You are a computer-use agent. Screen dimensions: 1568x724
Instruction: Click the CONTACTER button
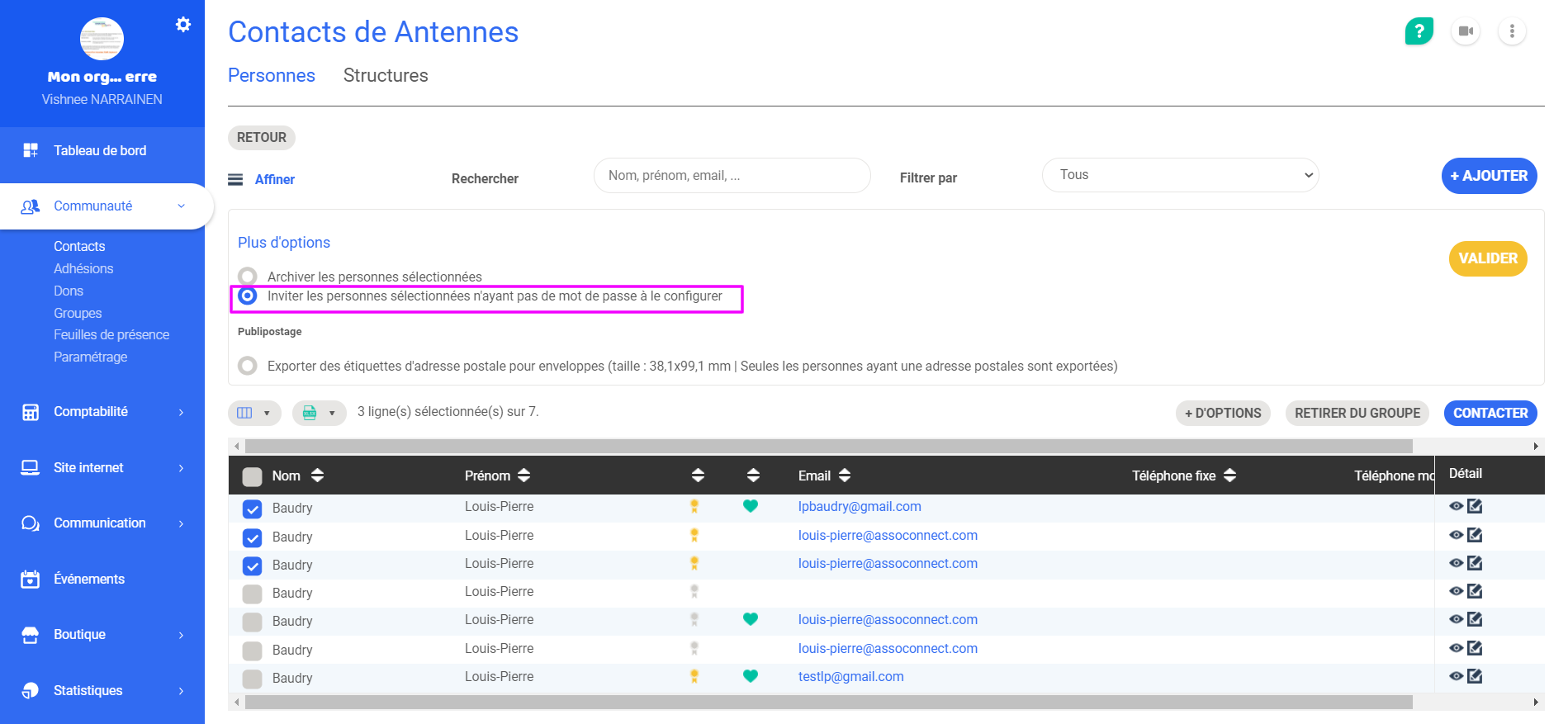(x=1490, y=413)
